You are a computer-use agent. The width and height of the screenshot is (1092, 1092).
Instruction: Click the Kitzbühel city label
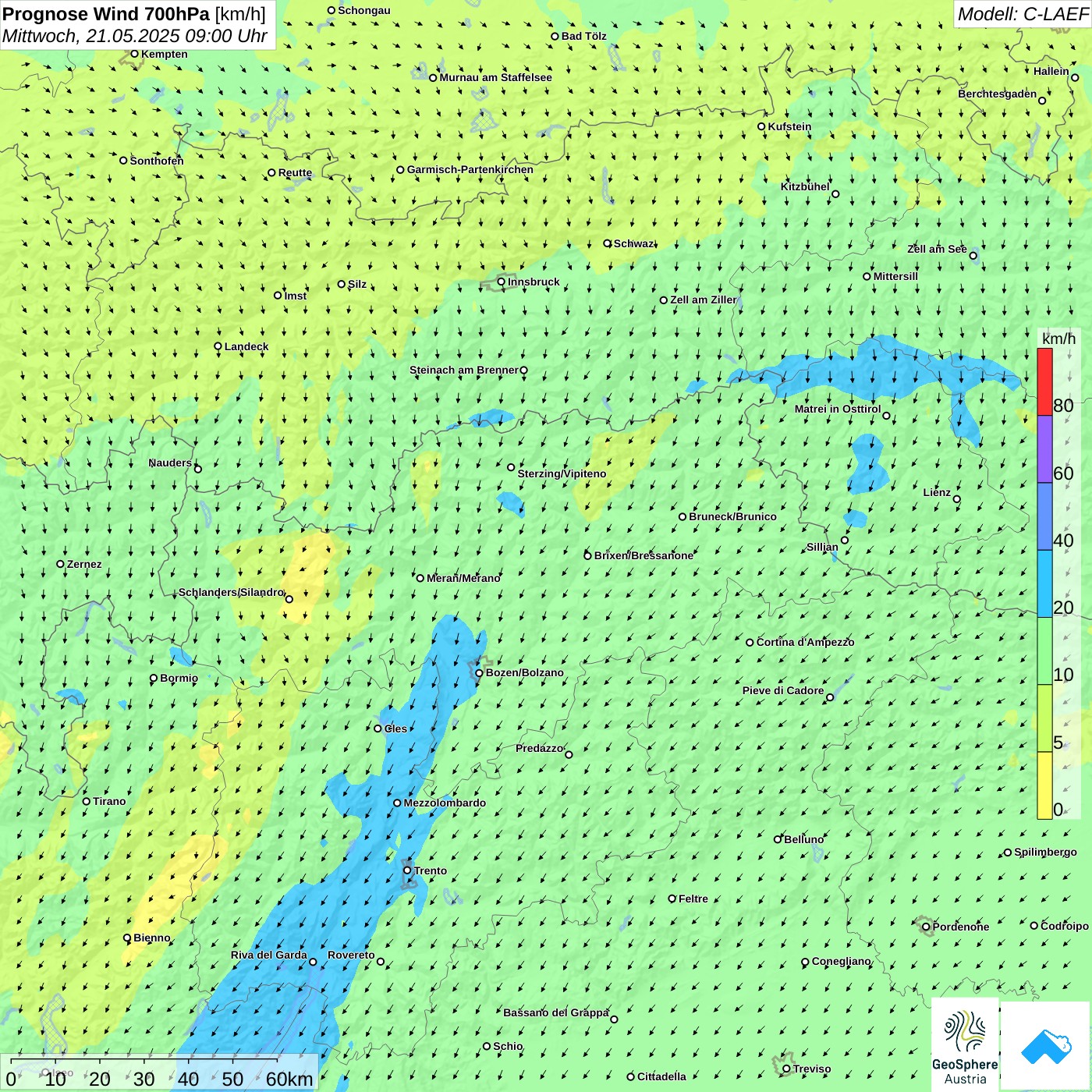point(805,186)
